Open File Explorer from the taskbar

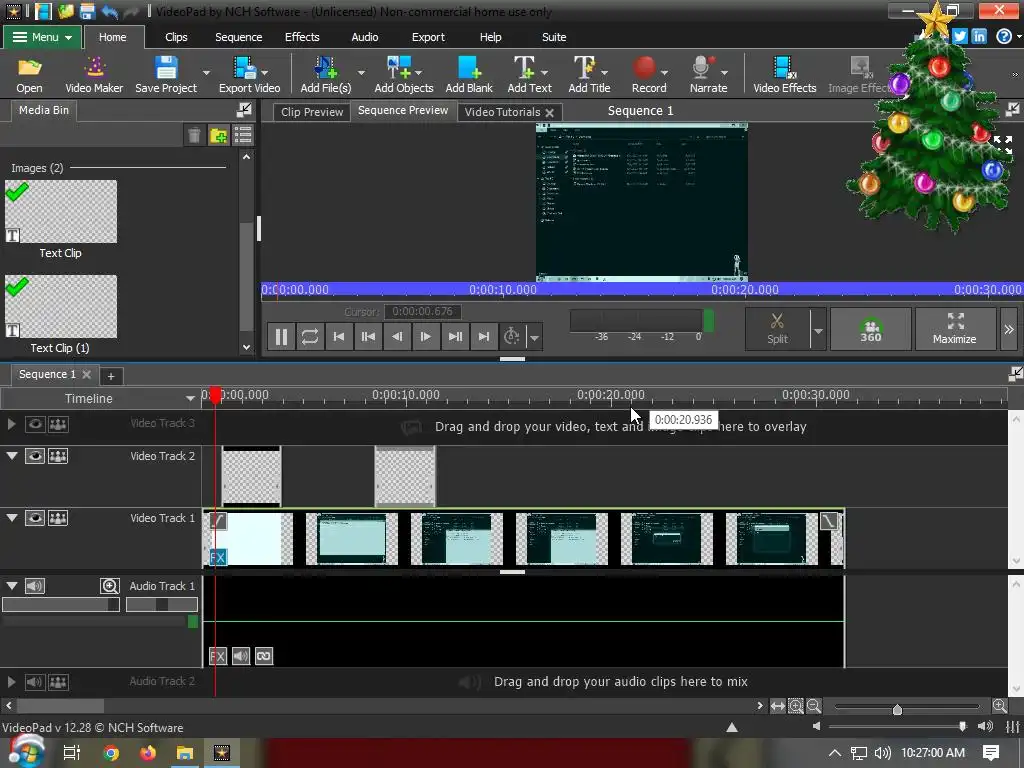(185, 753)
